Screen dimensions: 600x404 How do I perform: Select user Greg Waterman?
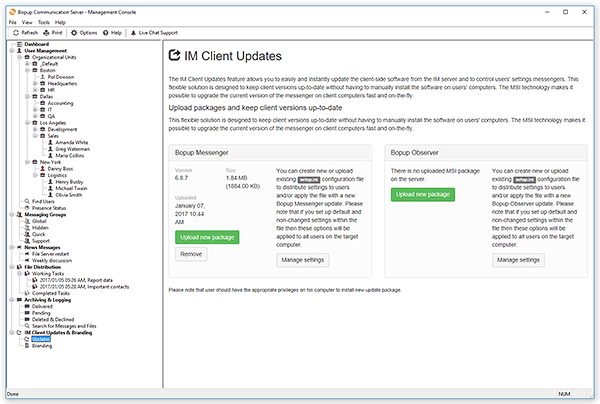click(x=73, y=149)
